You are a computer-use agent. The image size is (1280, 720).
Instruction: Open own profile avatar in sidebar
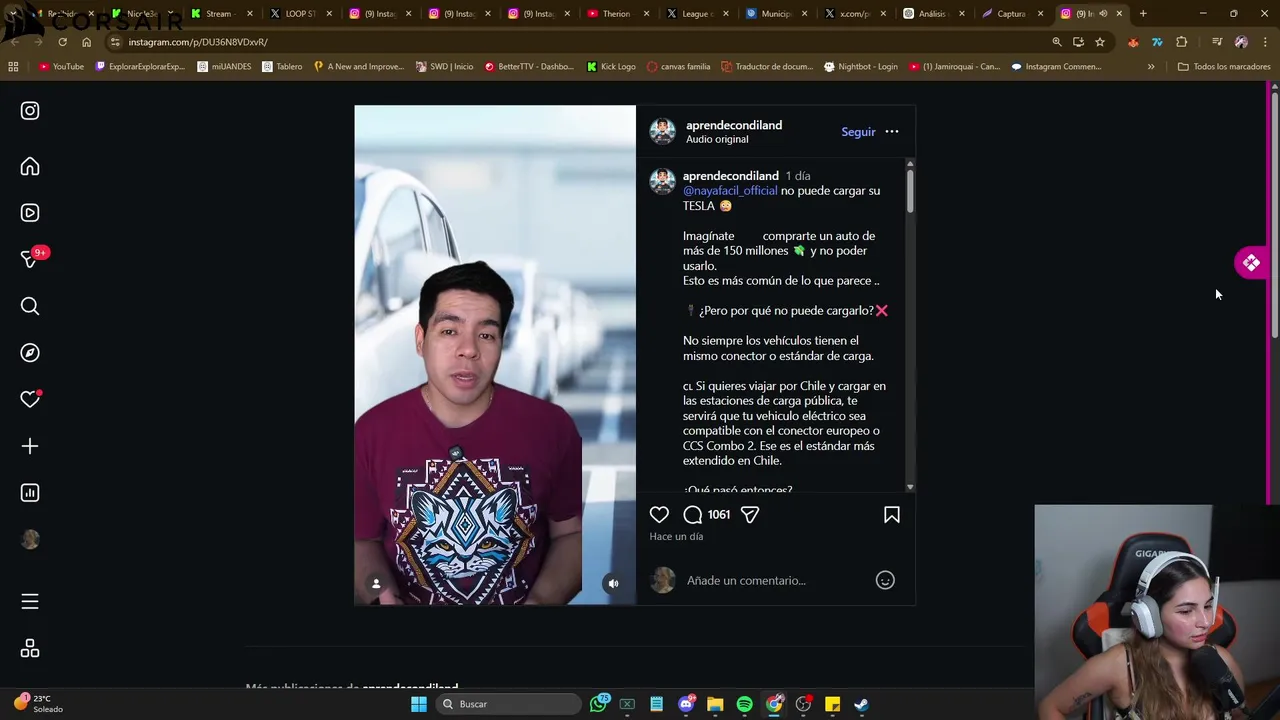[30, 539]
